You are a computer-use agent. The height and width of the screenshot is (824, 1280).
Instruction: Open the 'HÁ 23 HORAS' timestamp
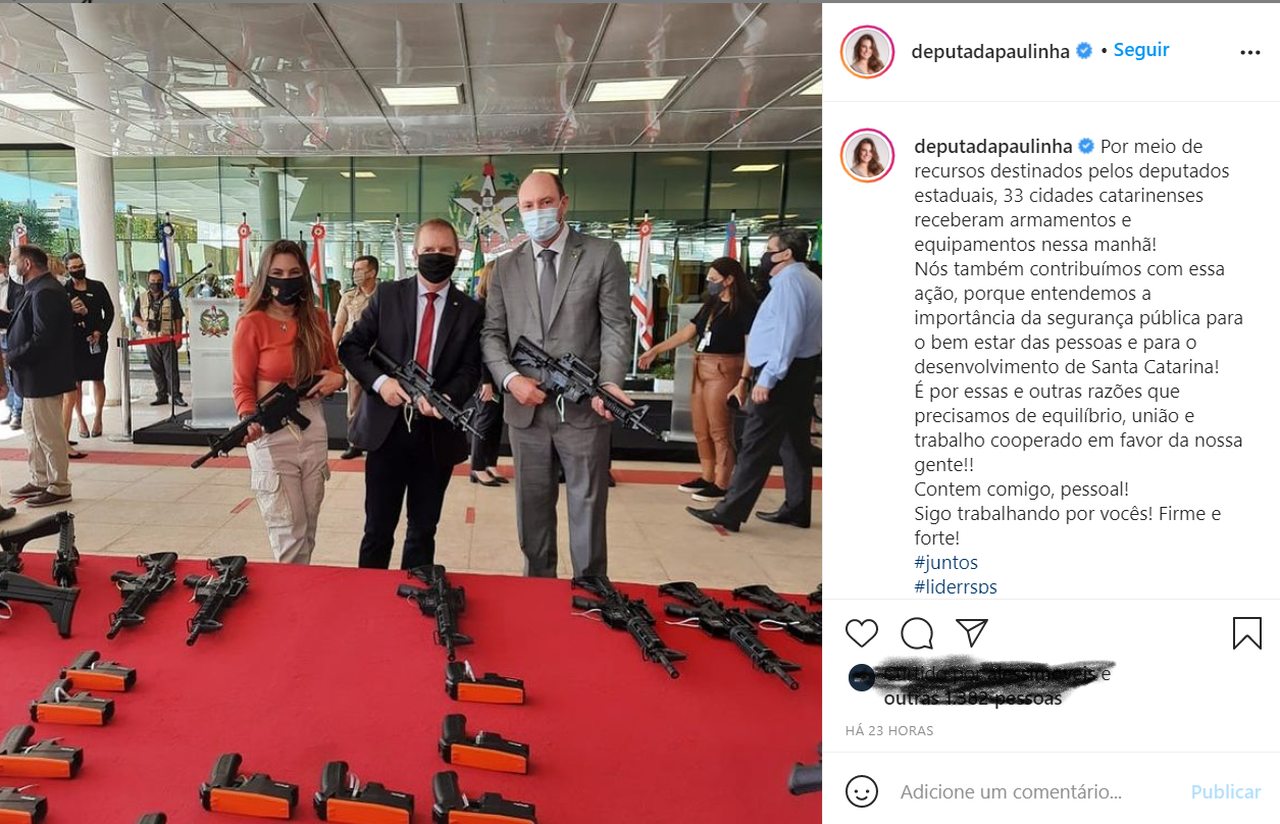tap(889, 731)
